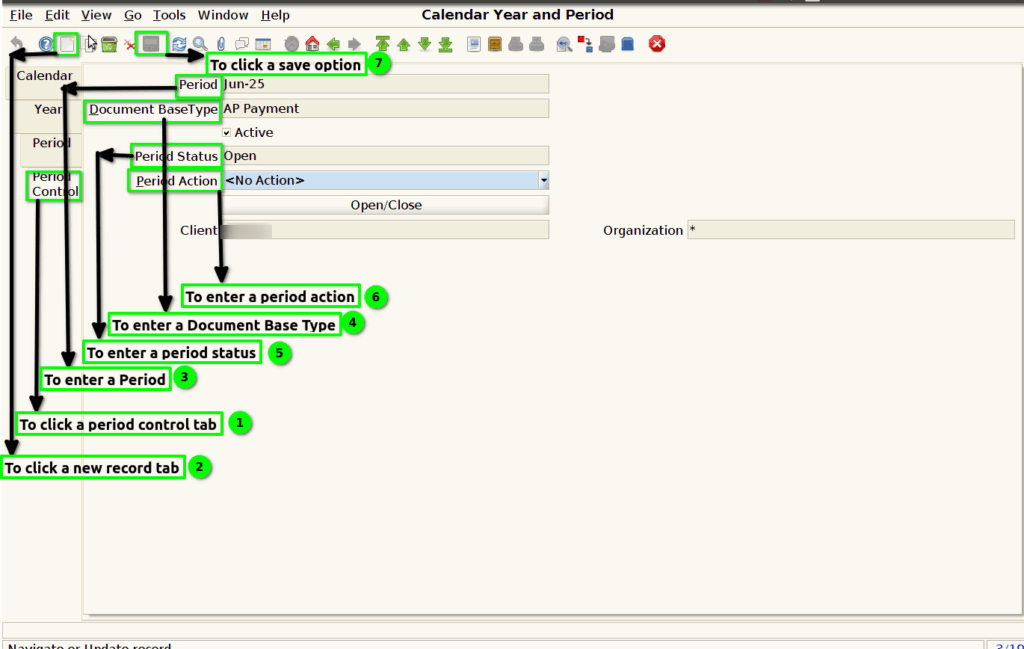Open the Help question mark icon
1024x649 pixels.
click(x=45, y=44)
